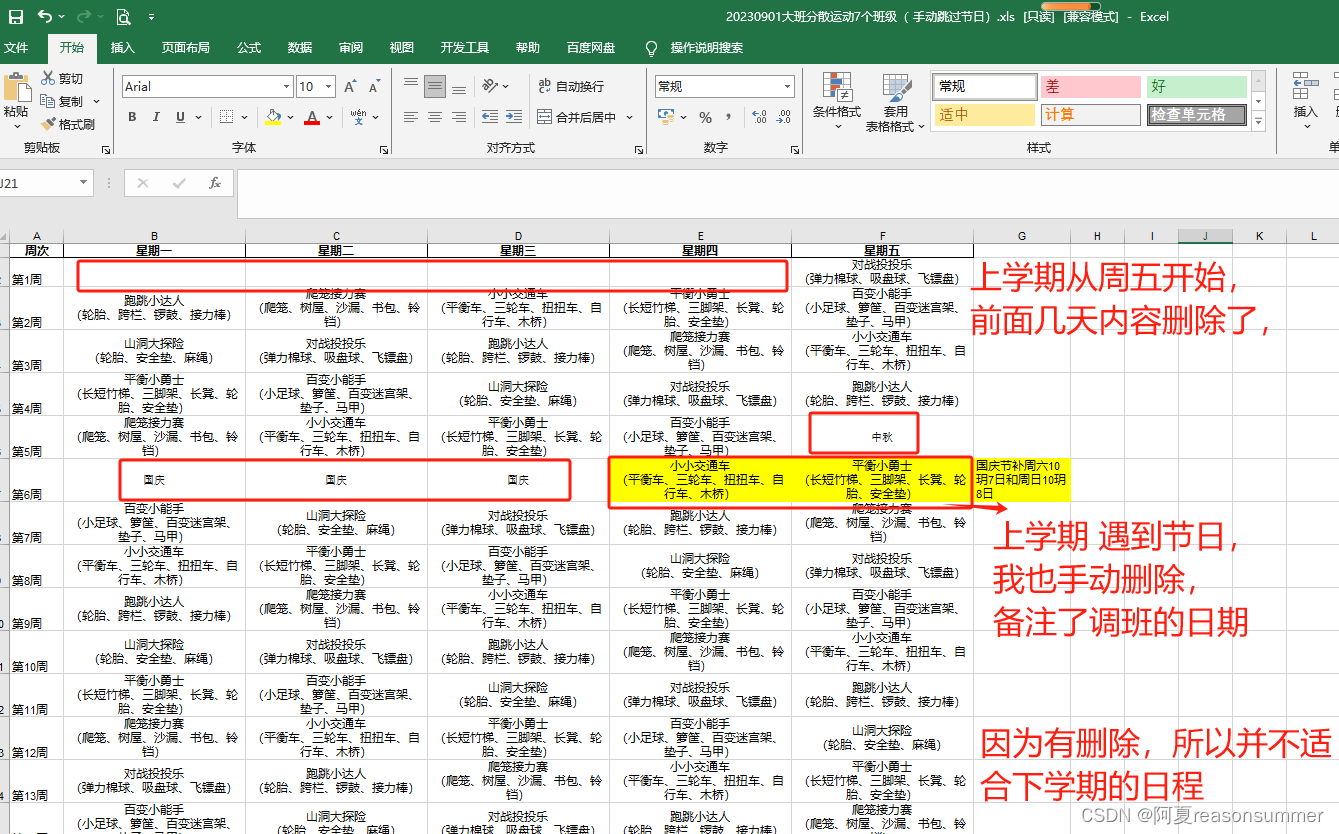Image resolution: width=1339 pixels, height=834 pixels.
Task: Toggle Wrap Text (自动换行)
Action: 571,87
